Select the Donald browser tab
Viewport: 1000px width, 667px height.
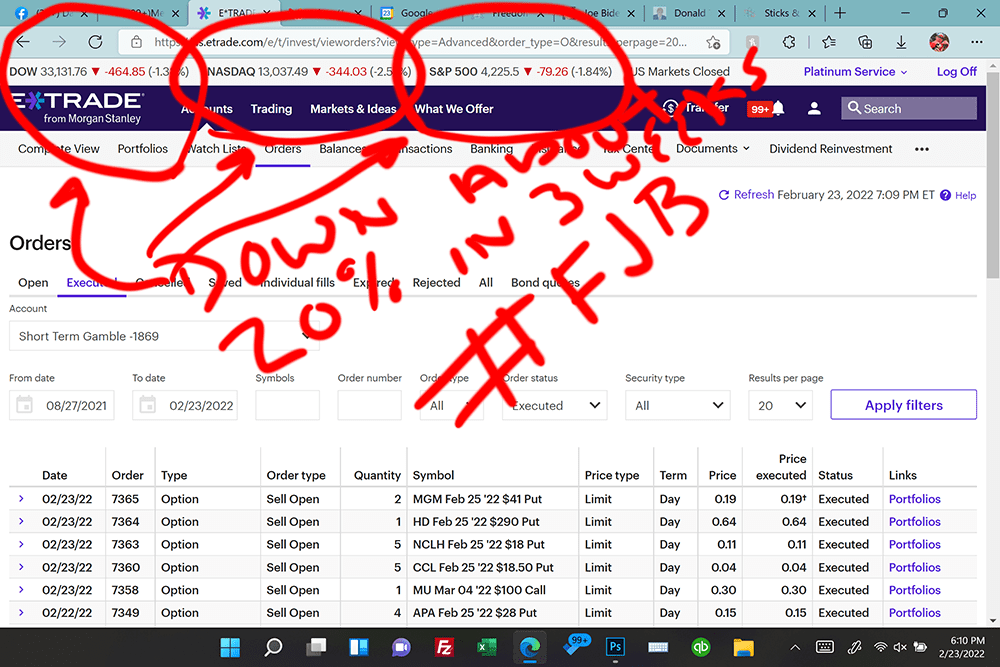(690, 13)
